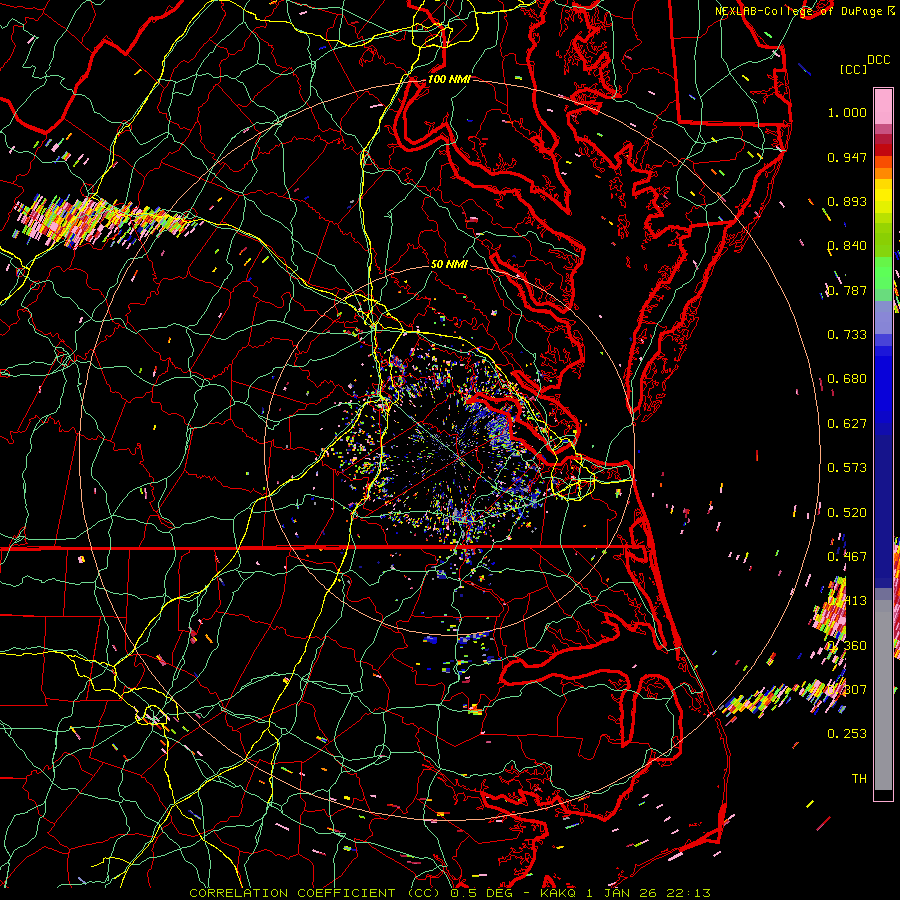The width and height of the screenshot is (900, 900).
Task: Click the elongated multicolor echo band in the northwest
Action: [x=106, y=221]
